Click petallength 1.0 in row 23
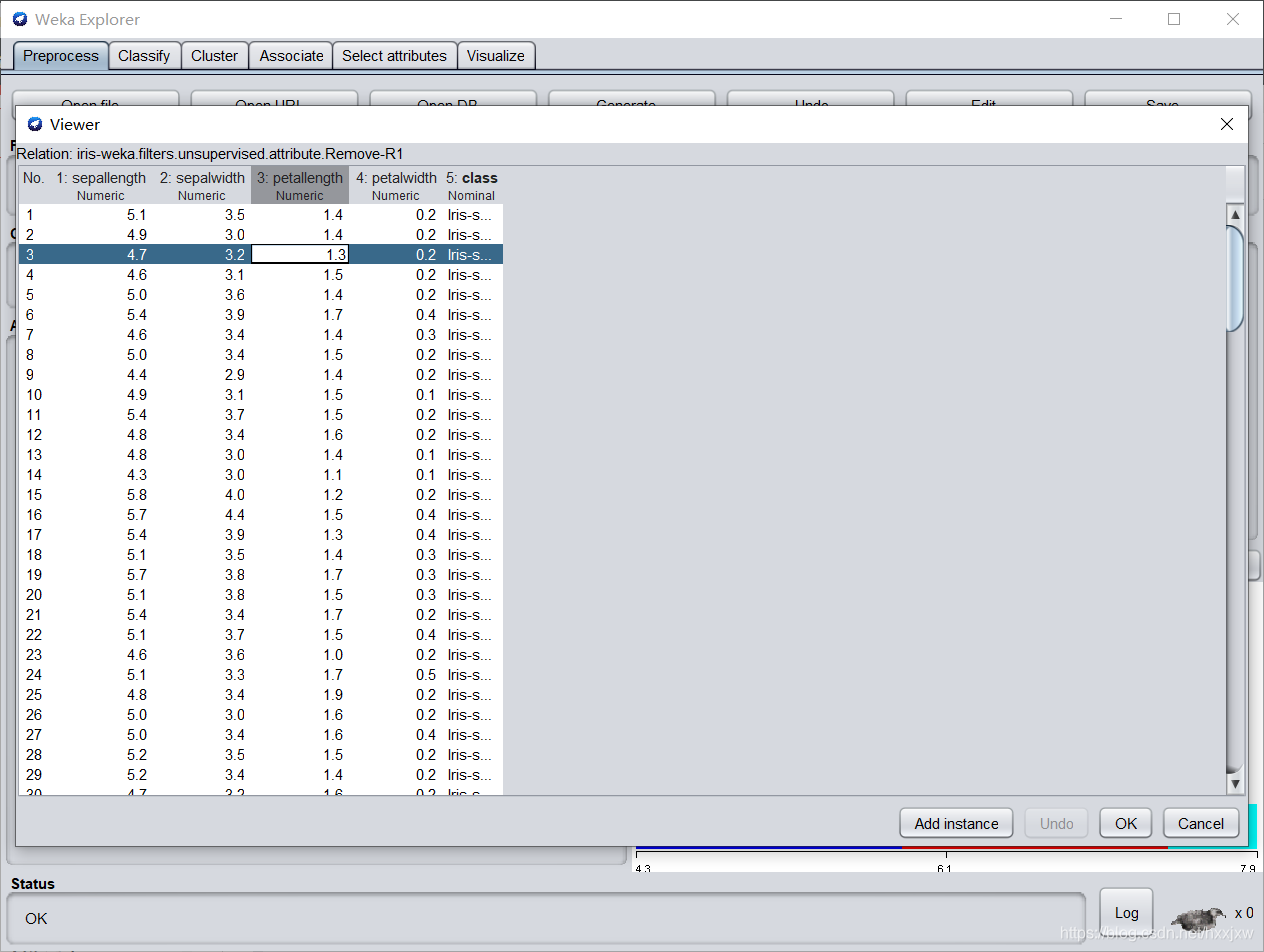 pos(300,655)
